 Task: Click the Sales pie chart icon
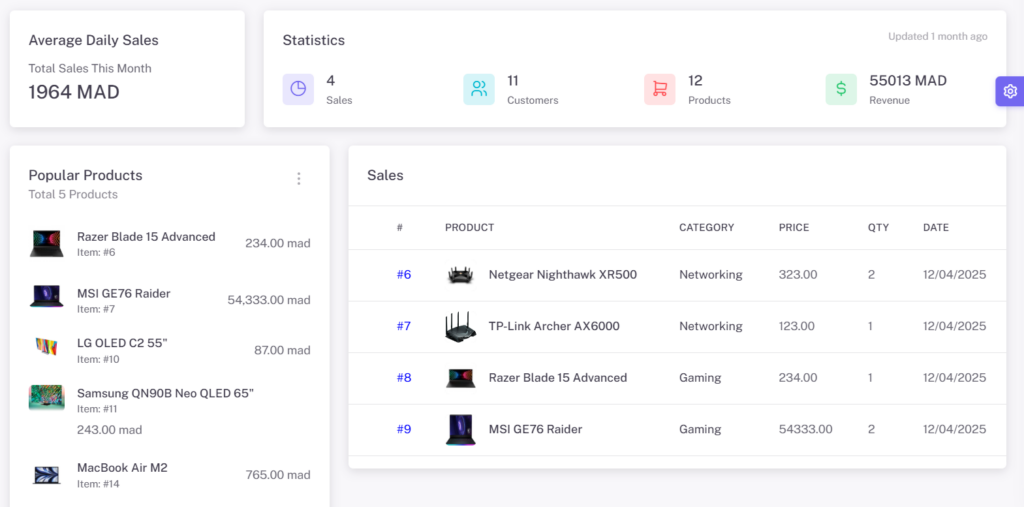click(x=298, y=90)
